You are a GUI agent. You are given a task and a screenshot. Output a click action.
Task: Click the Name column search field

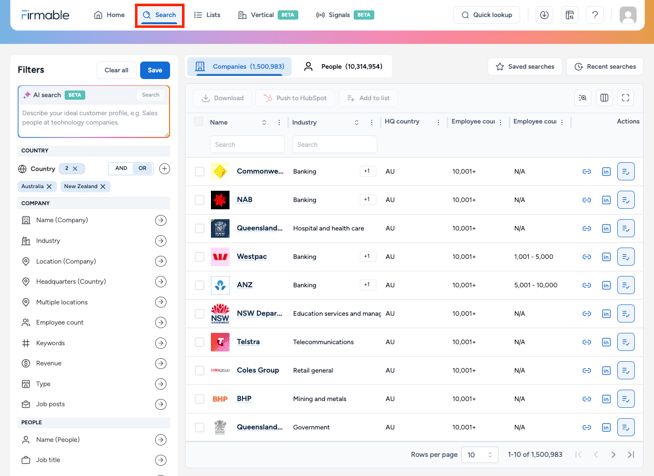coord(247,144)
